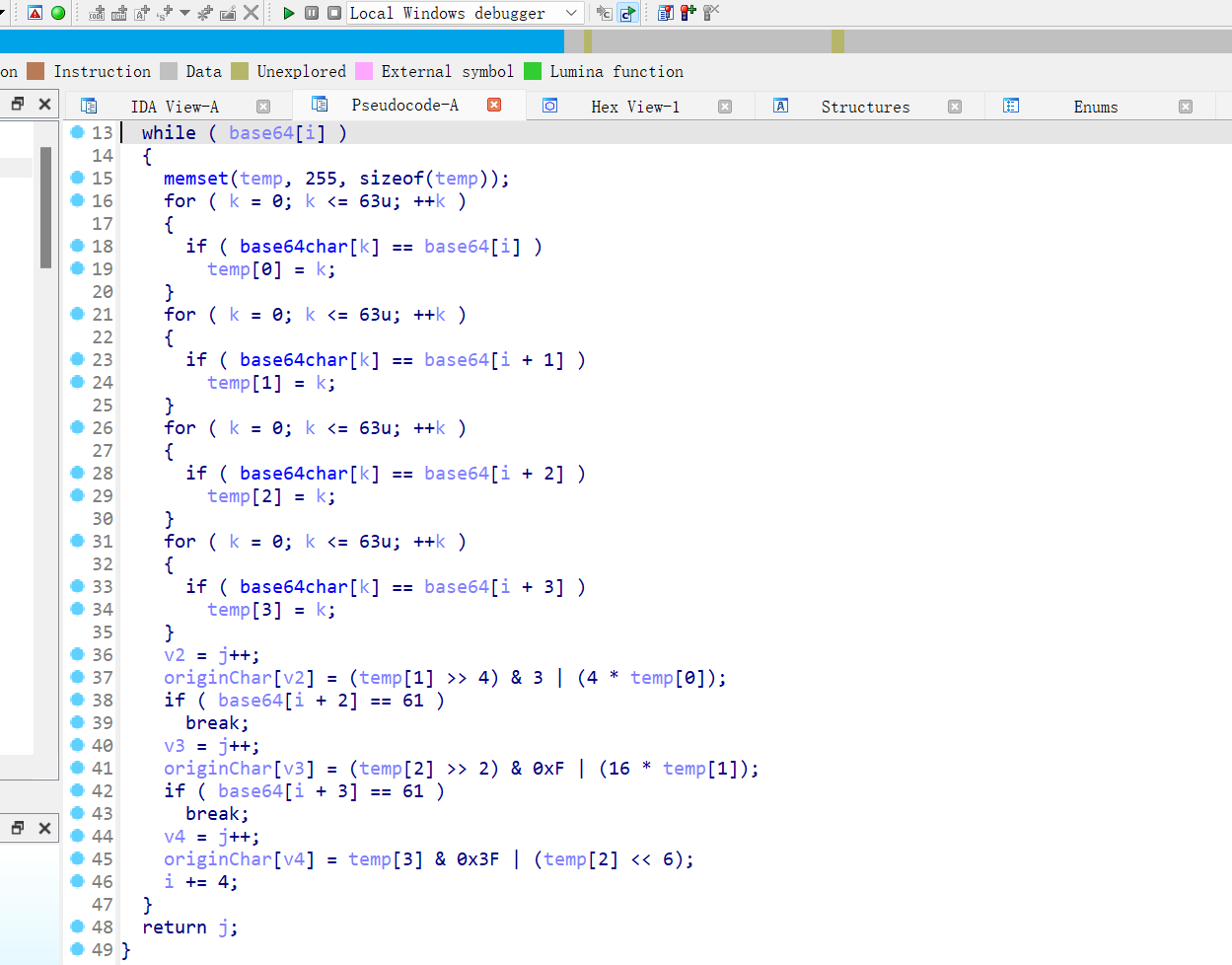The height and width of the screenshot is (965, 1232).
Task: Open the Local Windows debugger dropdown
Action: pos(466,13)
